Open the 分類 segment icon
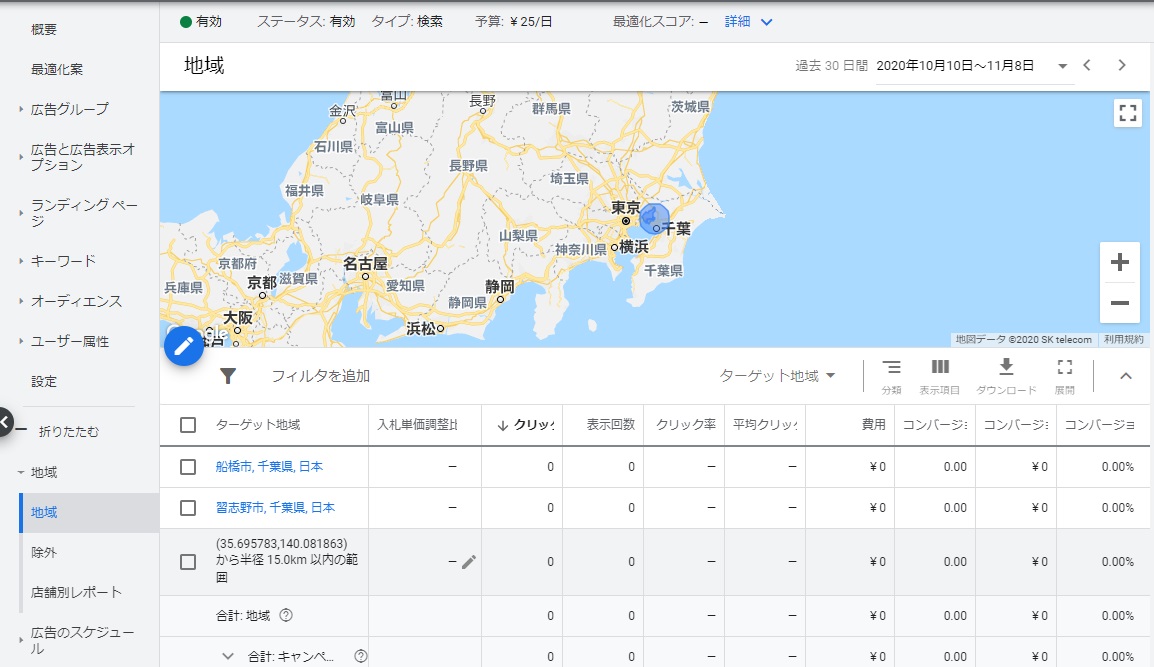This screenshot has width=1154, height=667. [891, 376]
